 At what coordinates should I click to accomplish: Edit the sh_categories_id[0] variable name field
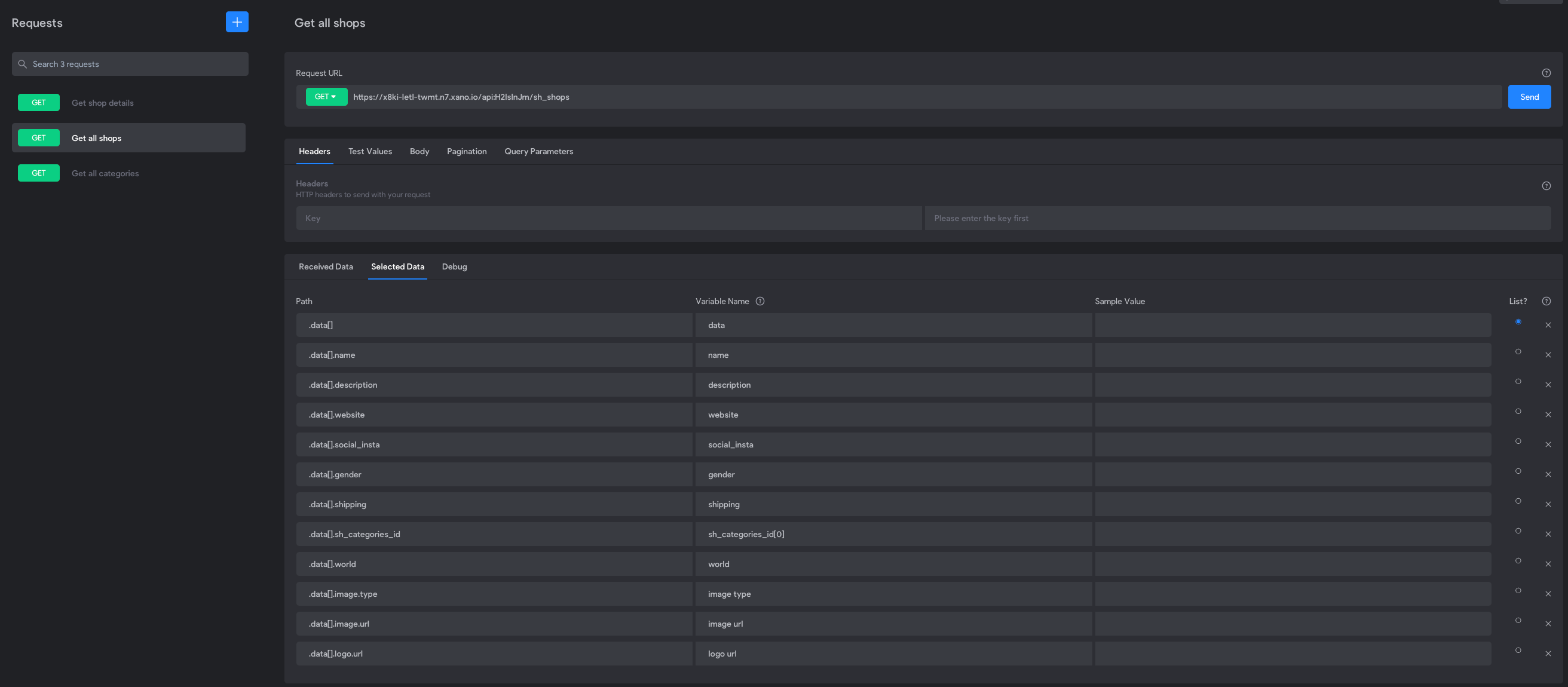[x=893, y=534]
